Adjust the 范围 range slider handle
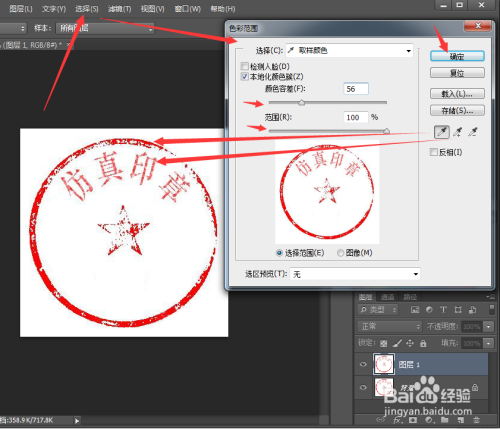The height and width of the screenshot is (429, 500). (386, 131)
